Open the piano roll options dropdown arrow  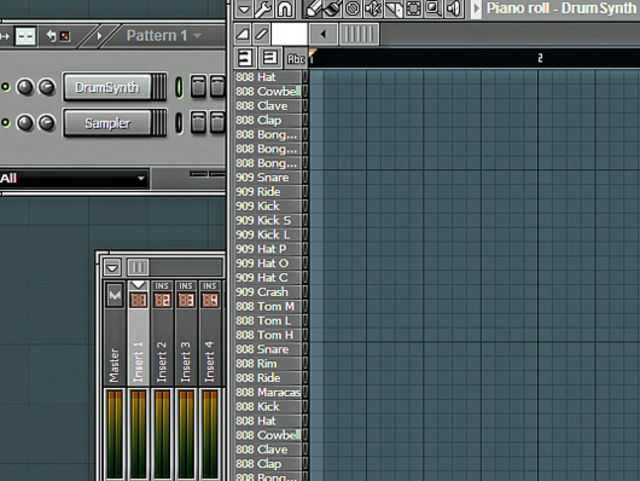[x=244, y=9]
